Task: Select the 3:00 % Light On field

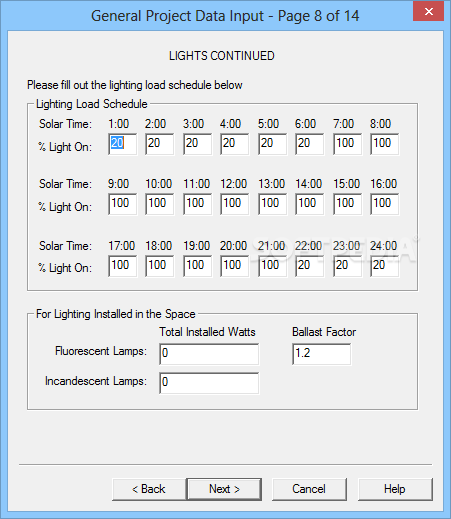Action: tap(197, 144)
